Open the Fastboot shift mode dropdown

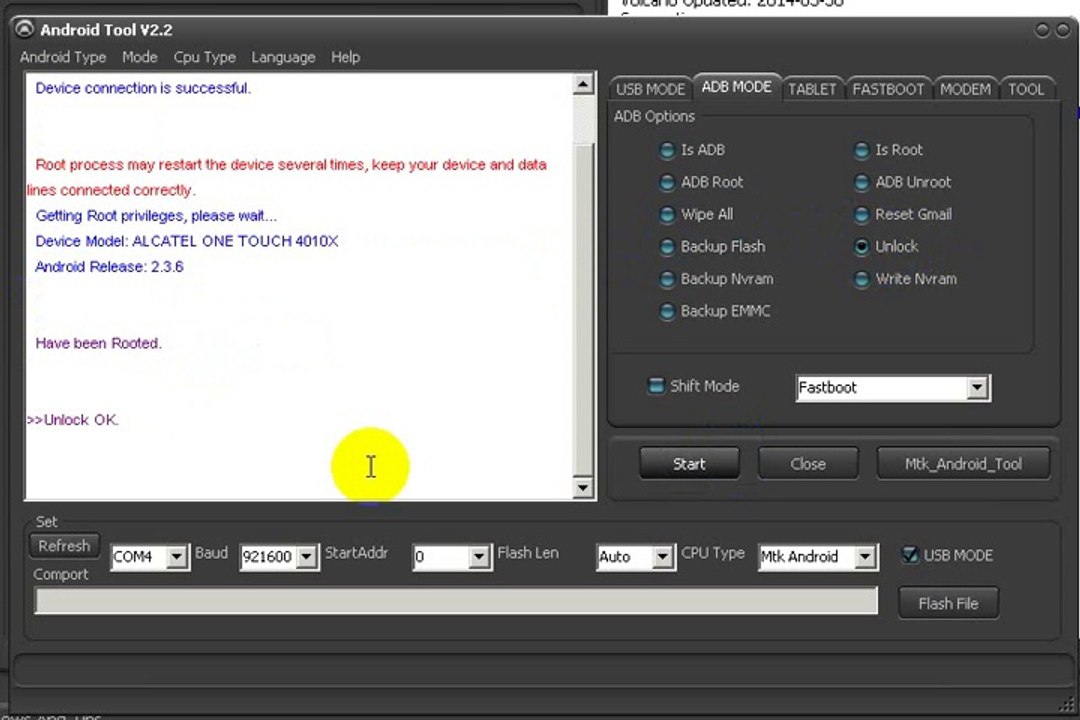[977, 388]
